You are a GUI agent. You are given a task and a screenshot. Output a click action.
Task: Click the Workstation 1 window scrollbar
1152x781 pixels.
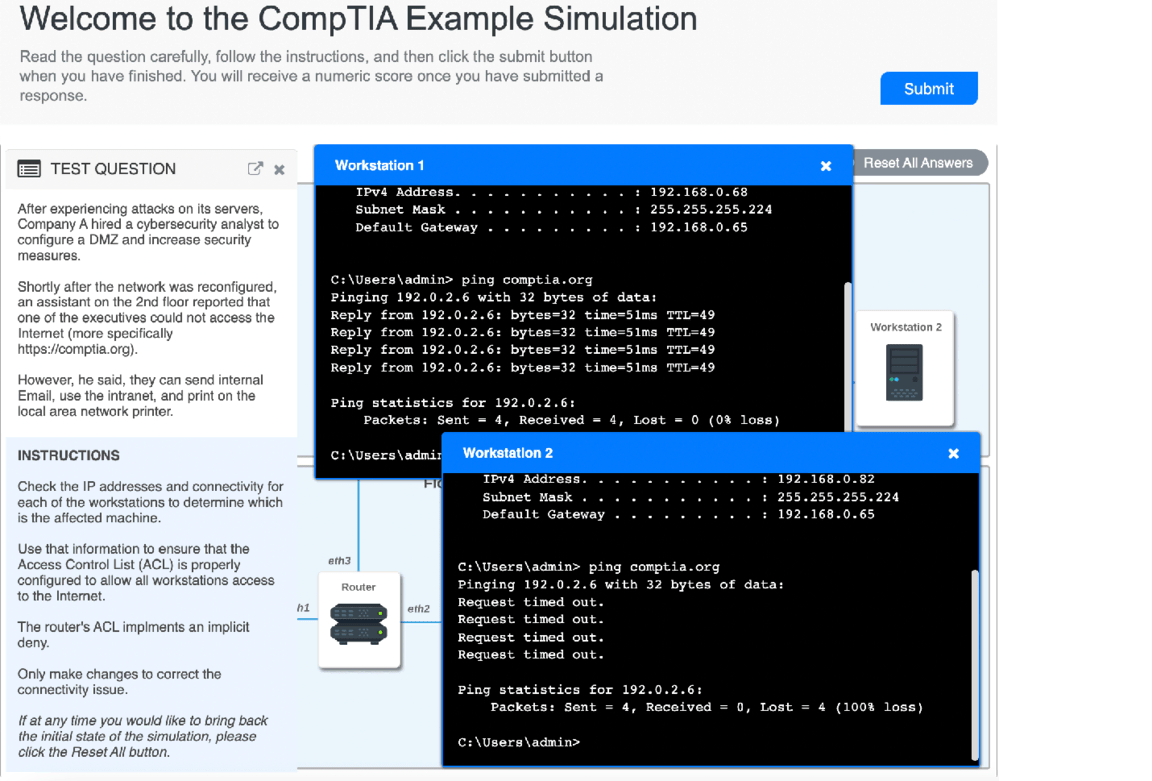coord(848,356)
